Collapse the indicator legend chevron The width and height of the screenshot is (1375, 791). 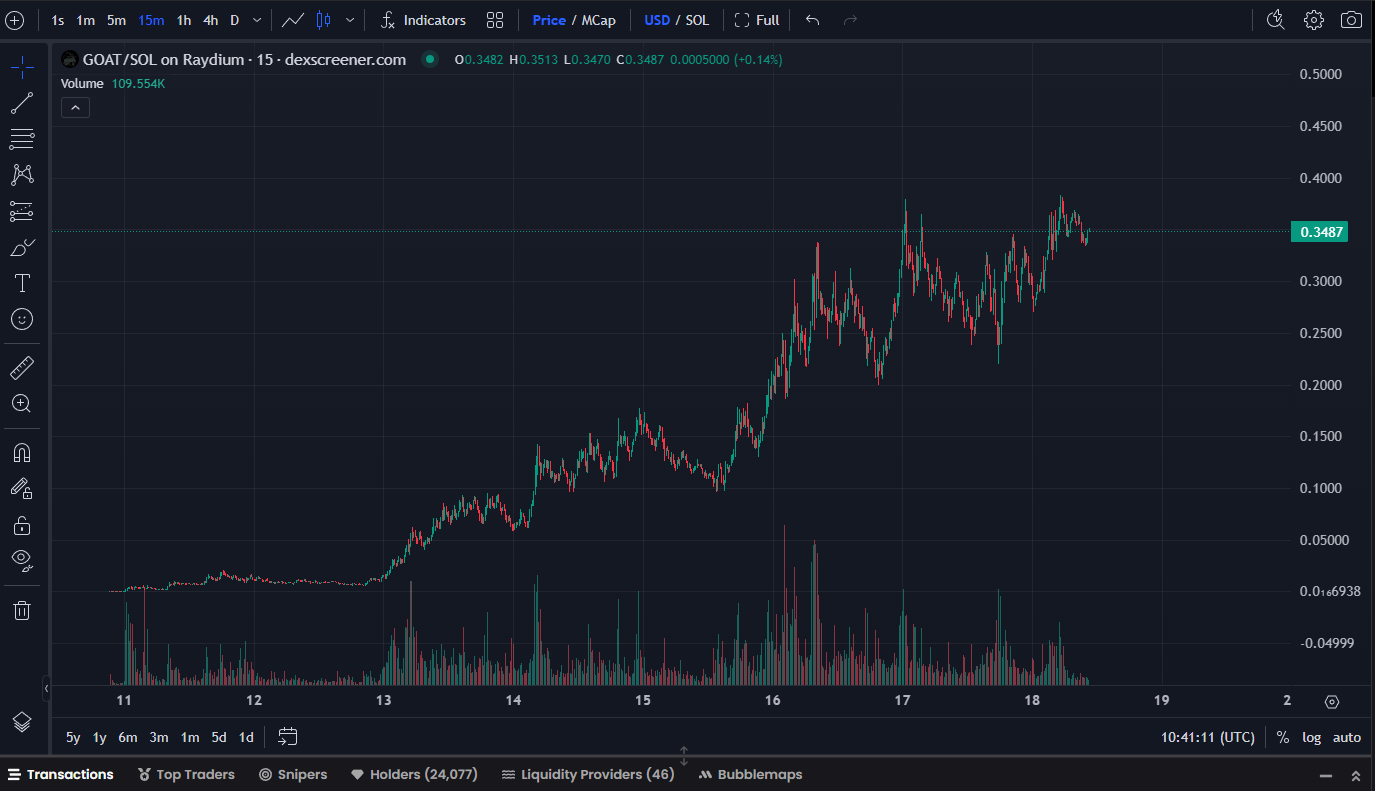coord(76,107)
